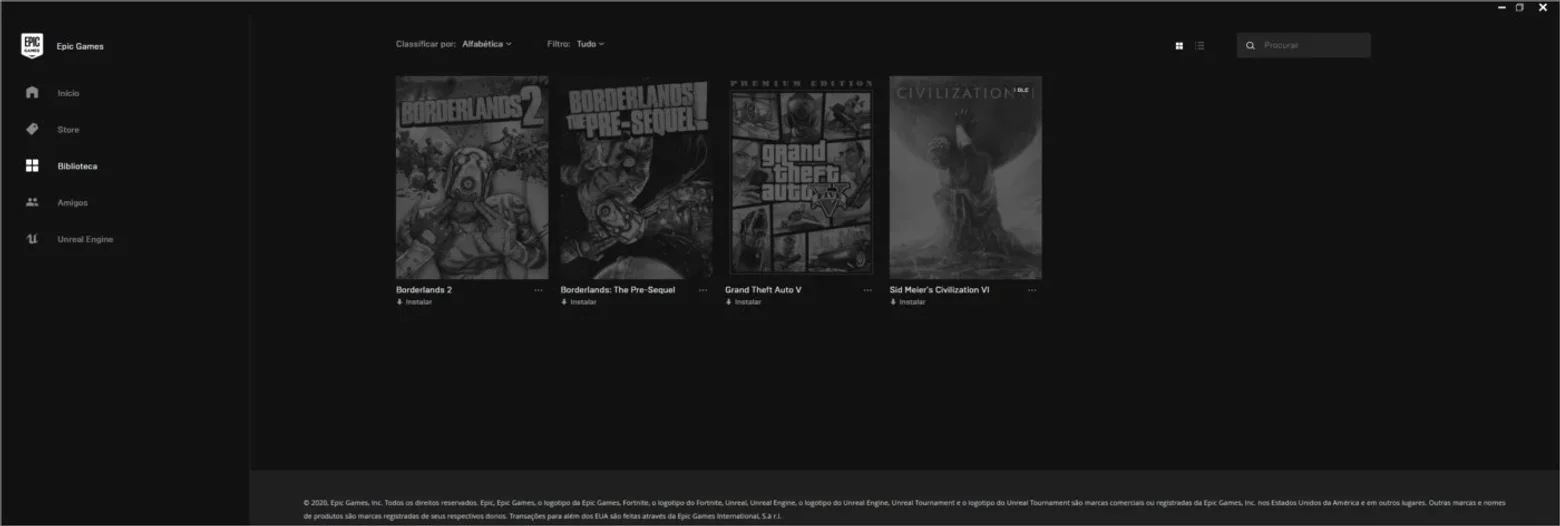Open the Unreal Engine section
1560x526 pixels.
[85, 240]
